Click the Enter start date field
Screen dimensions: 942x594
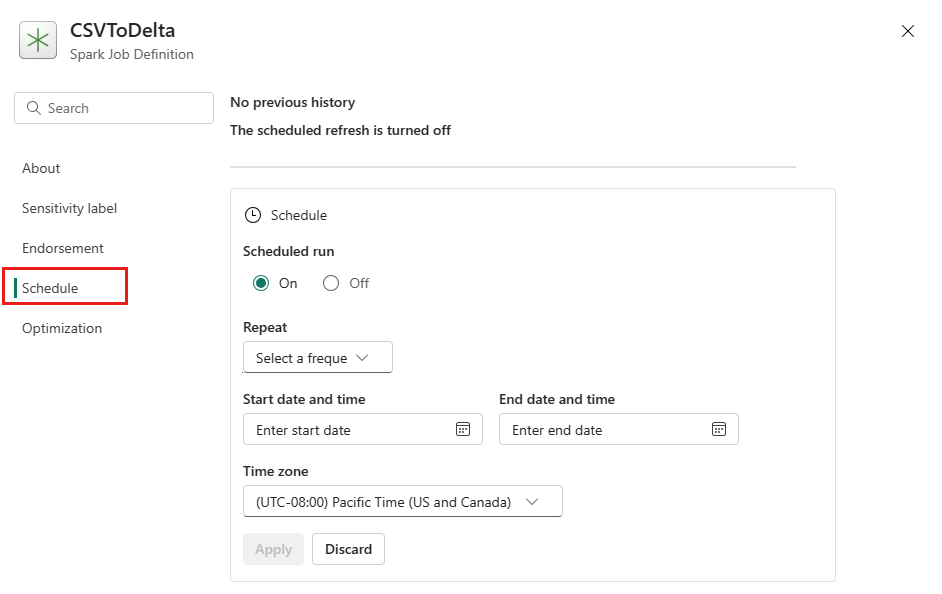tap(350, 429)
